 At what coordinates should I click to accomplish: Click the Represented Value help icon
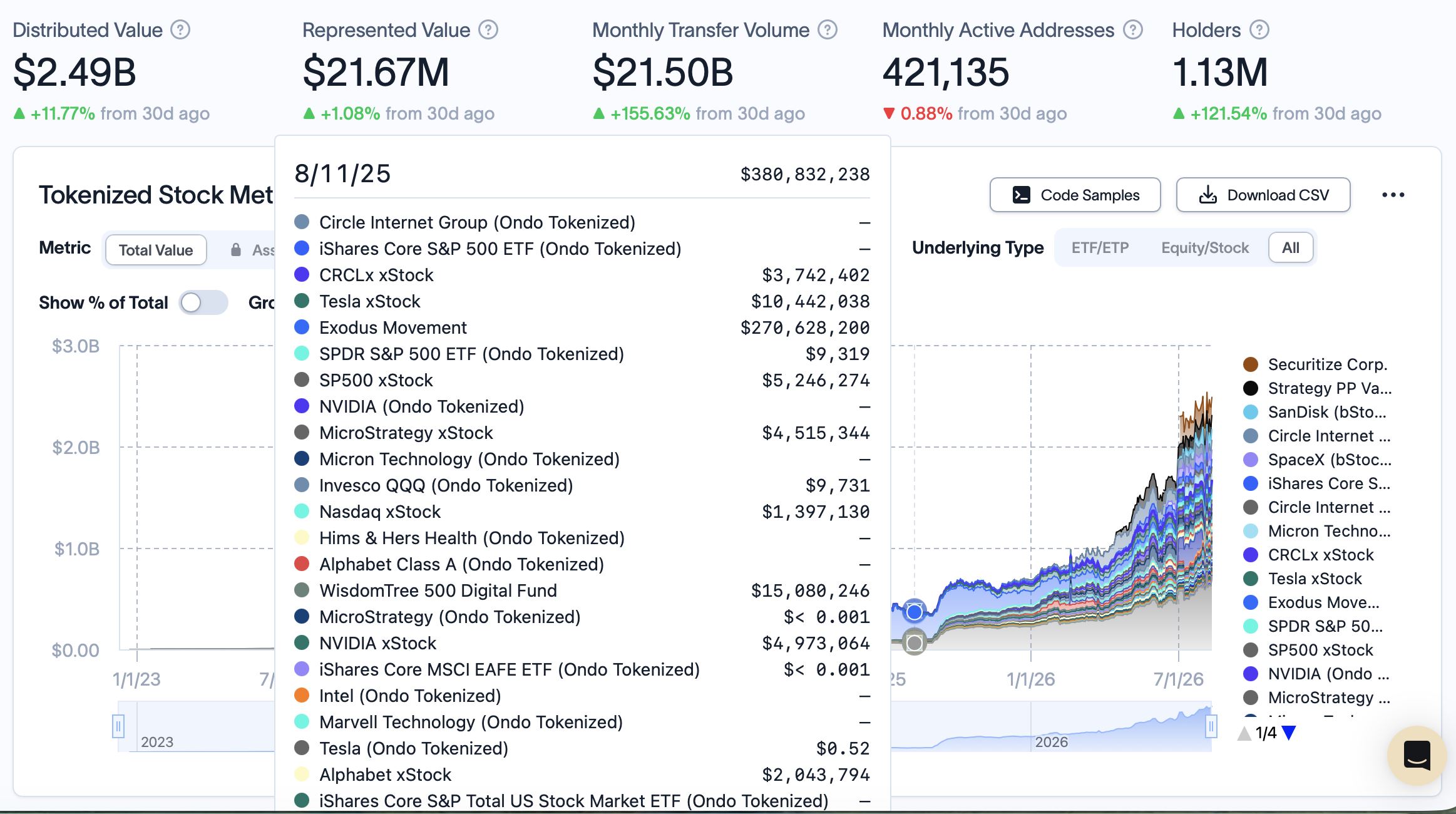coord(488,30)
